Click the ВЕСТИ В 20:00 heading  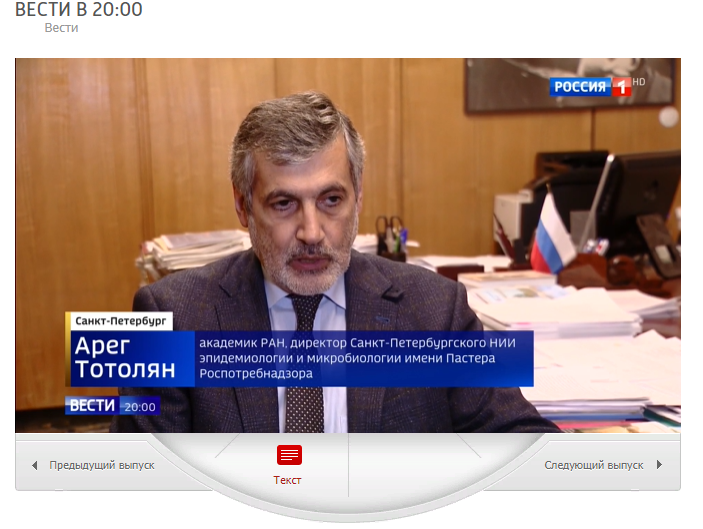pos(79,9)
